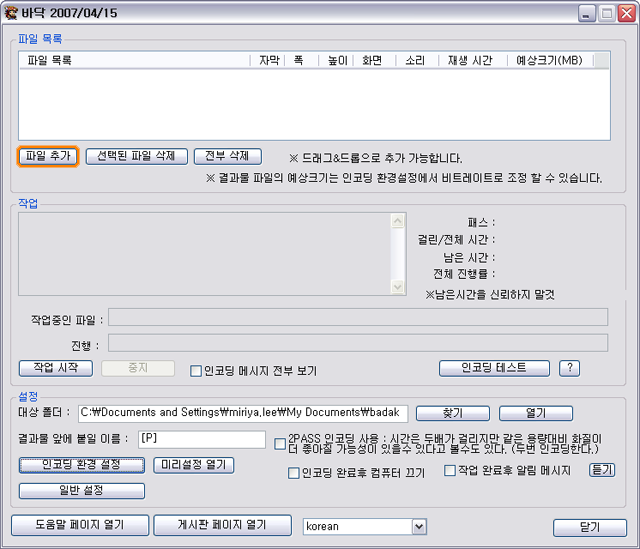
Task: Open 일반 설정 button
Action: [82, 491]
